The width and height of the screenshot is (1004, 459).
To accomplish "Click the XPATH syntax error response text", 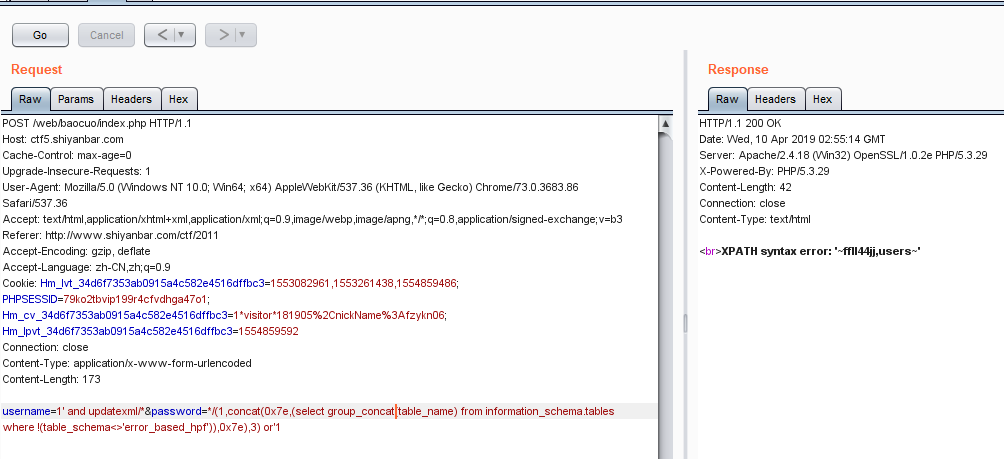I will click(821, 251).
